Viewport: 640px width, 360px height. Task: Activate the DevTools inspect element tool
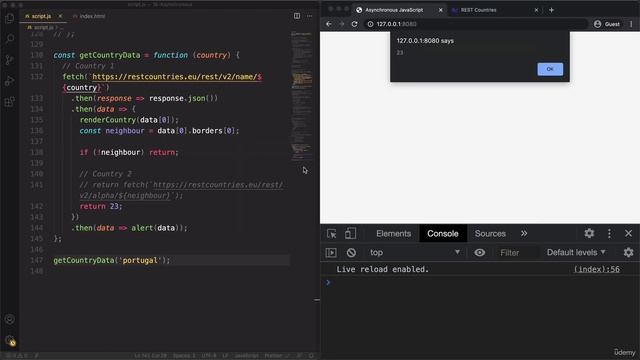(x=331, y=233)
